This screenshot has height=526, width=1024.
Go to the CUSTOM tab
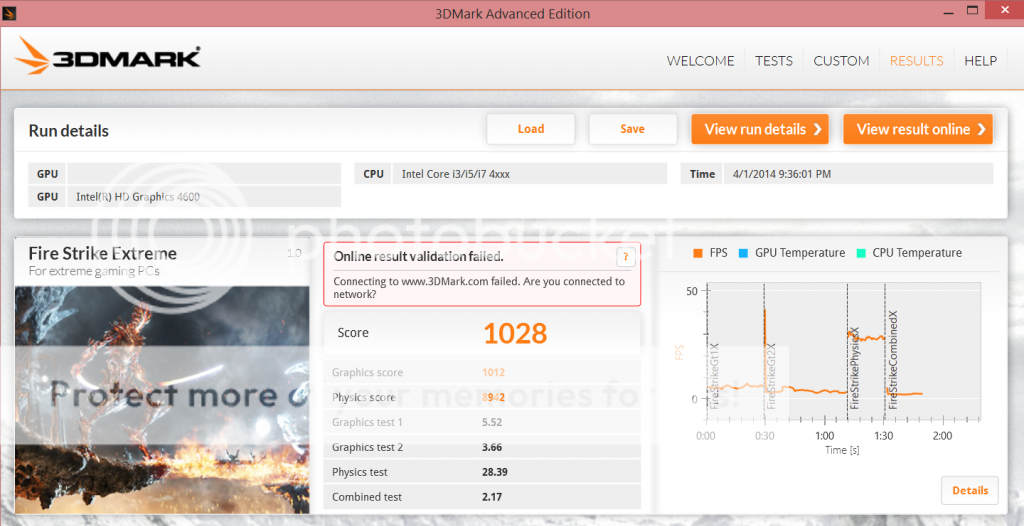[841, 61]
